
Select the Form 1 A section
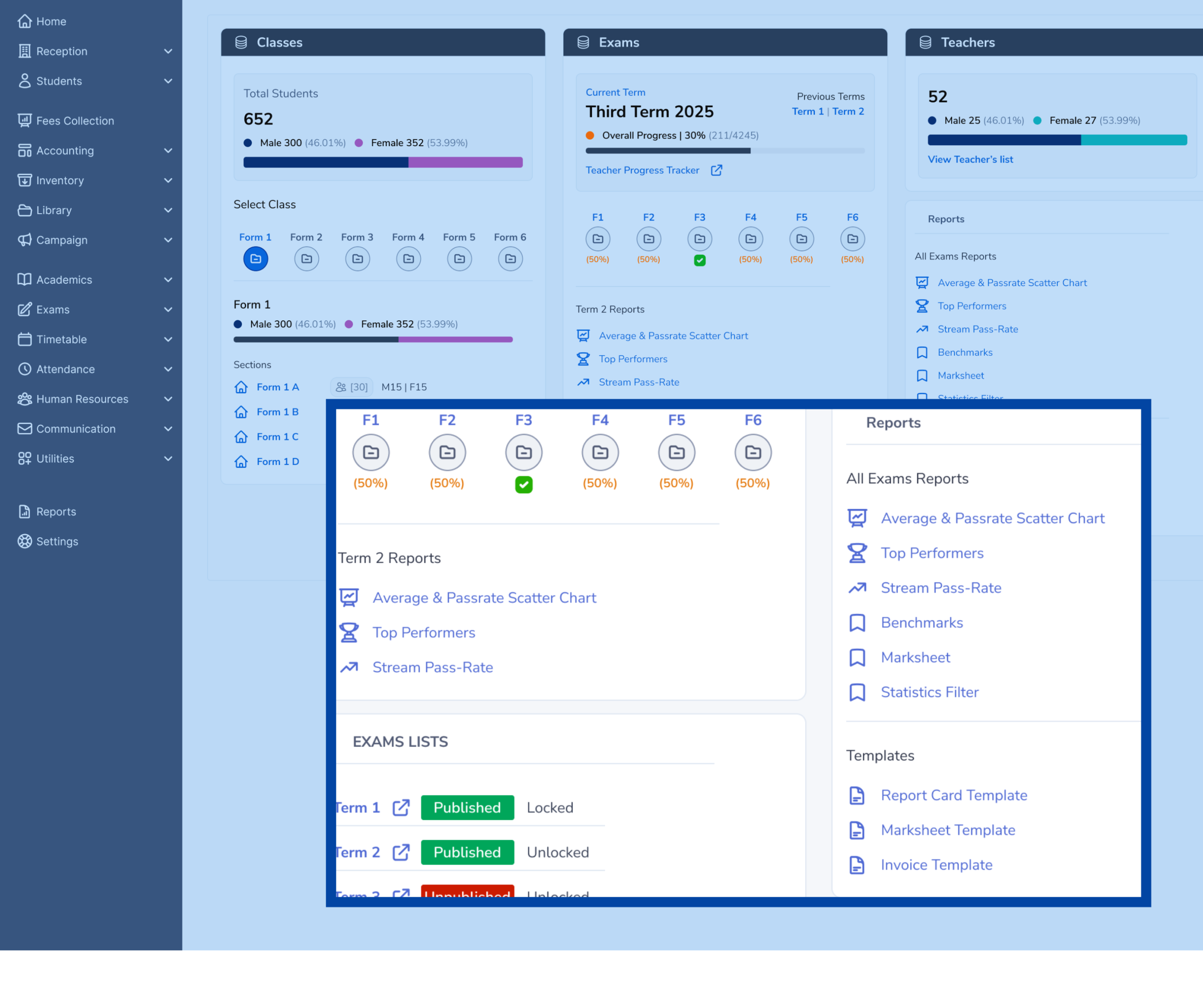click(278, 387)
